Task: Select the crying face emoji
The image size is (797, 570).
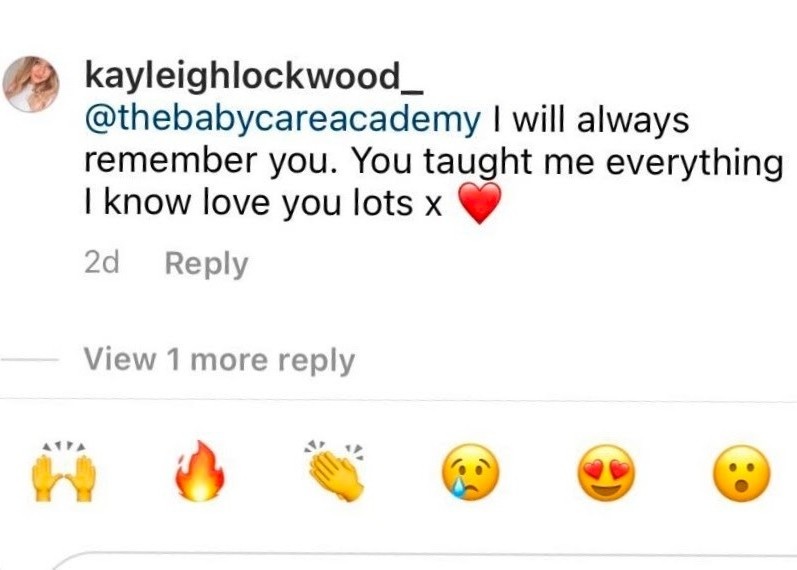Action: click(x=471, y=473)
